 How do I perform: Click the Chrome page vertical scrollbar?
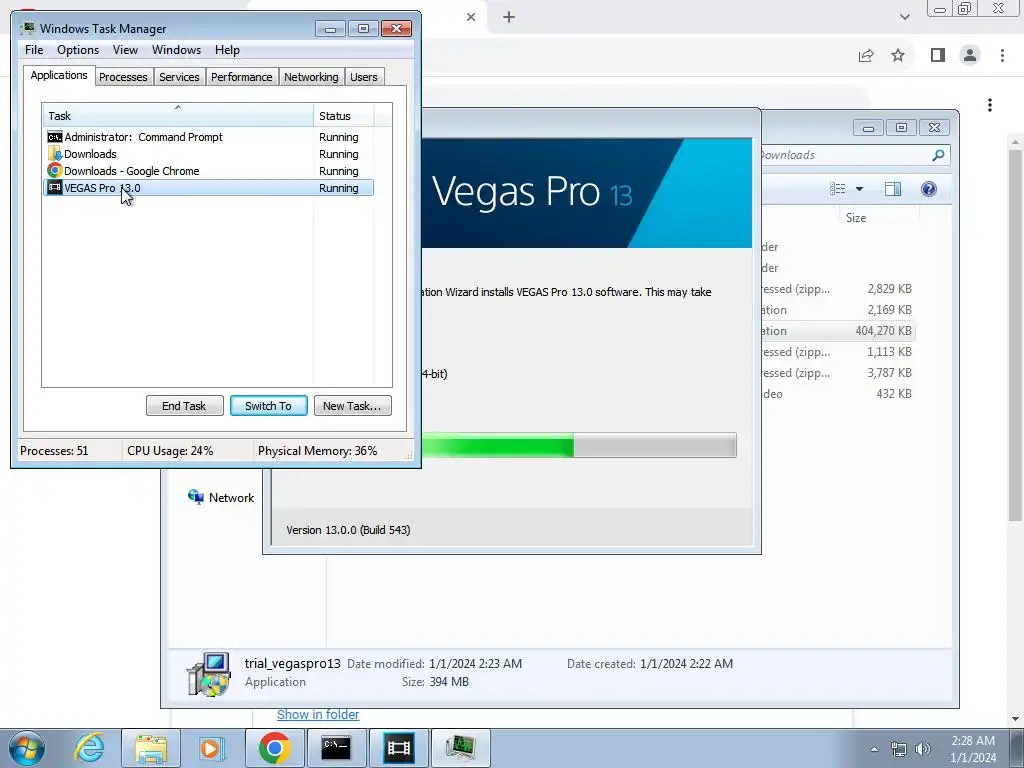[x=1016, y=334]
